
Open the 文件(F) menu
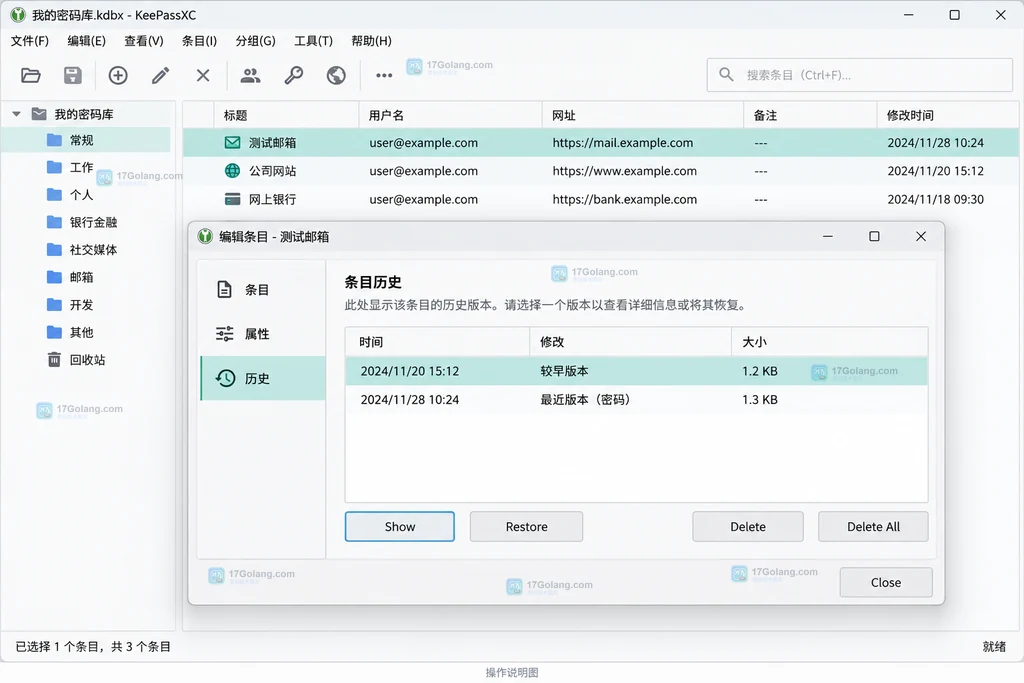[29, 40]
